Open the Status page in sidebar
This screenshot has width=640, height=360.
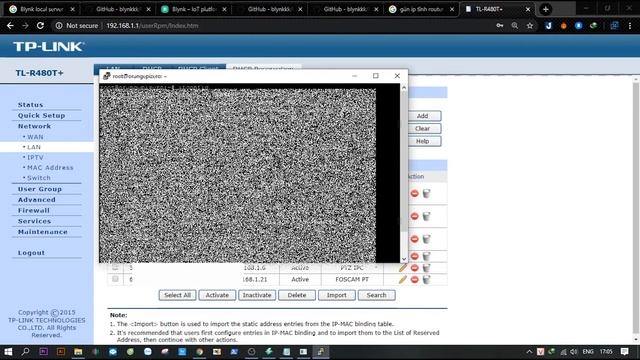coord(30,105)
